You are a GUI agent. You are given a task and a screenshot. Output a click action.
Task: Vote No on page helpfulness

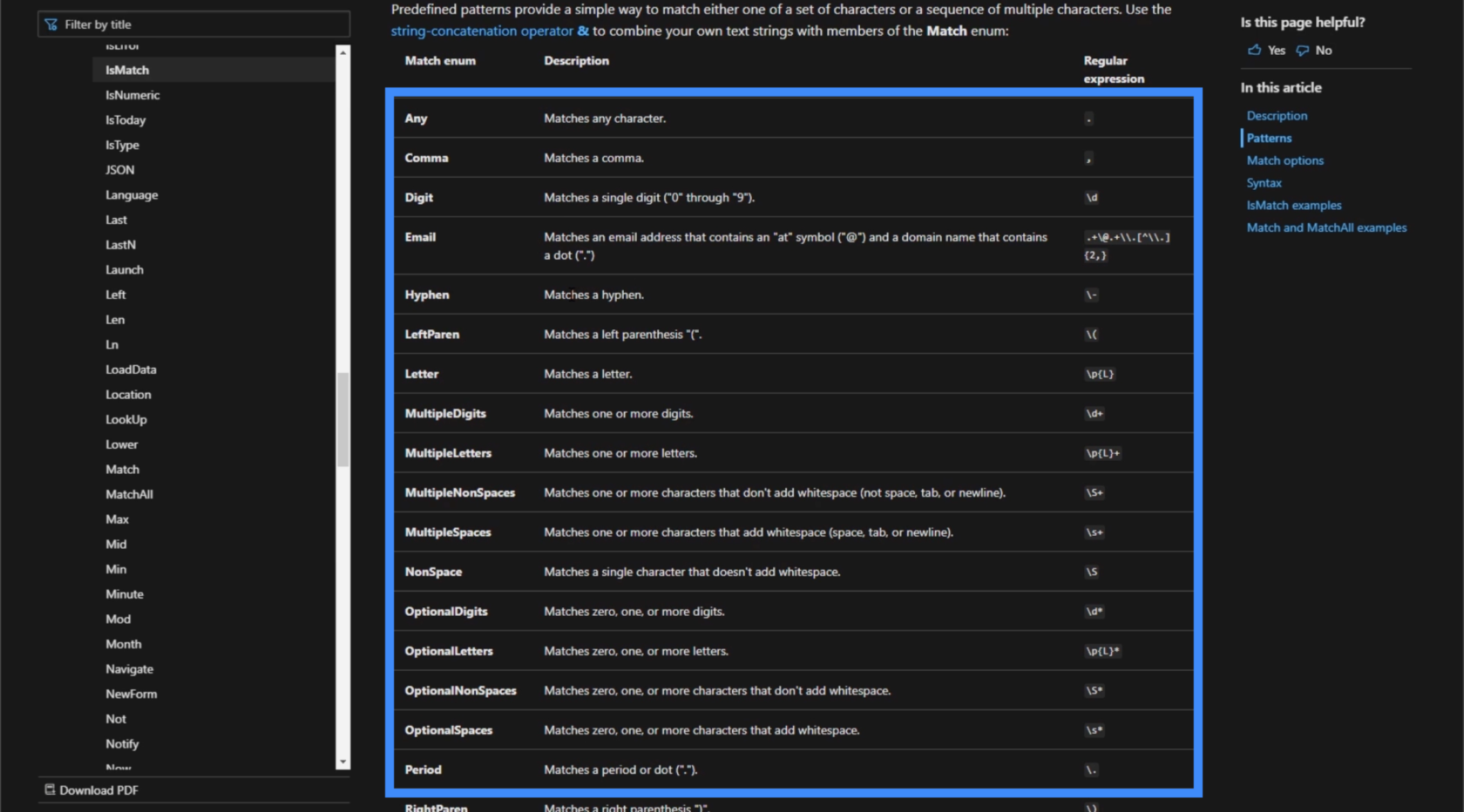[x=1314, y=51]
